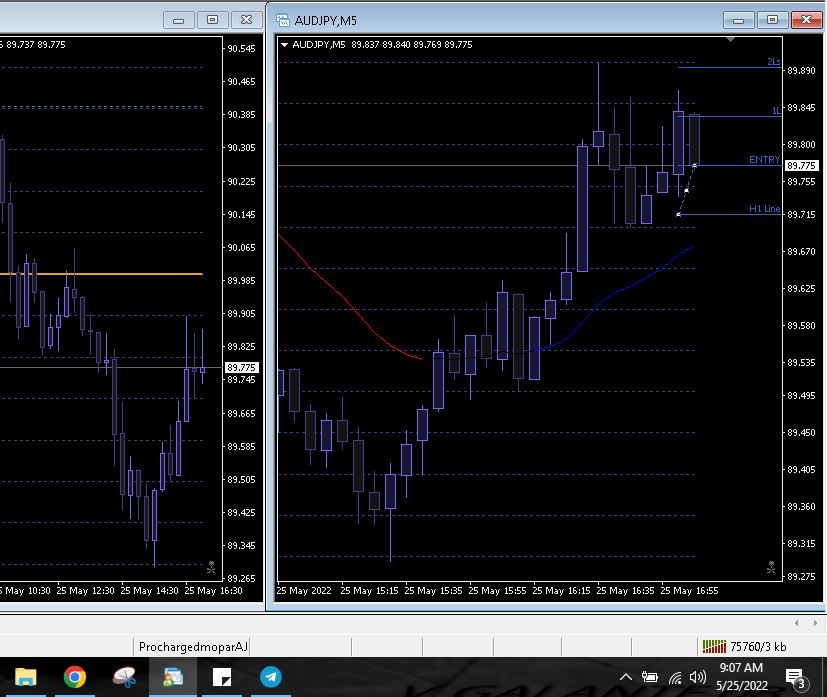The image size is (827, 697).
Task: Select the H1 Line label
Action: tap(764, 209)
